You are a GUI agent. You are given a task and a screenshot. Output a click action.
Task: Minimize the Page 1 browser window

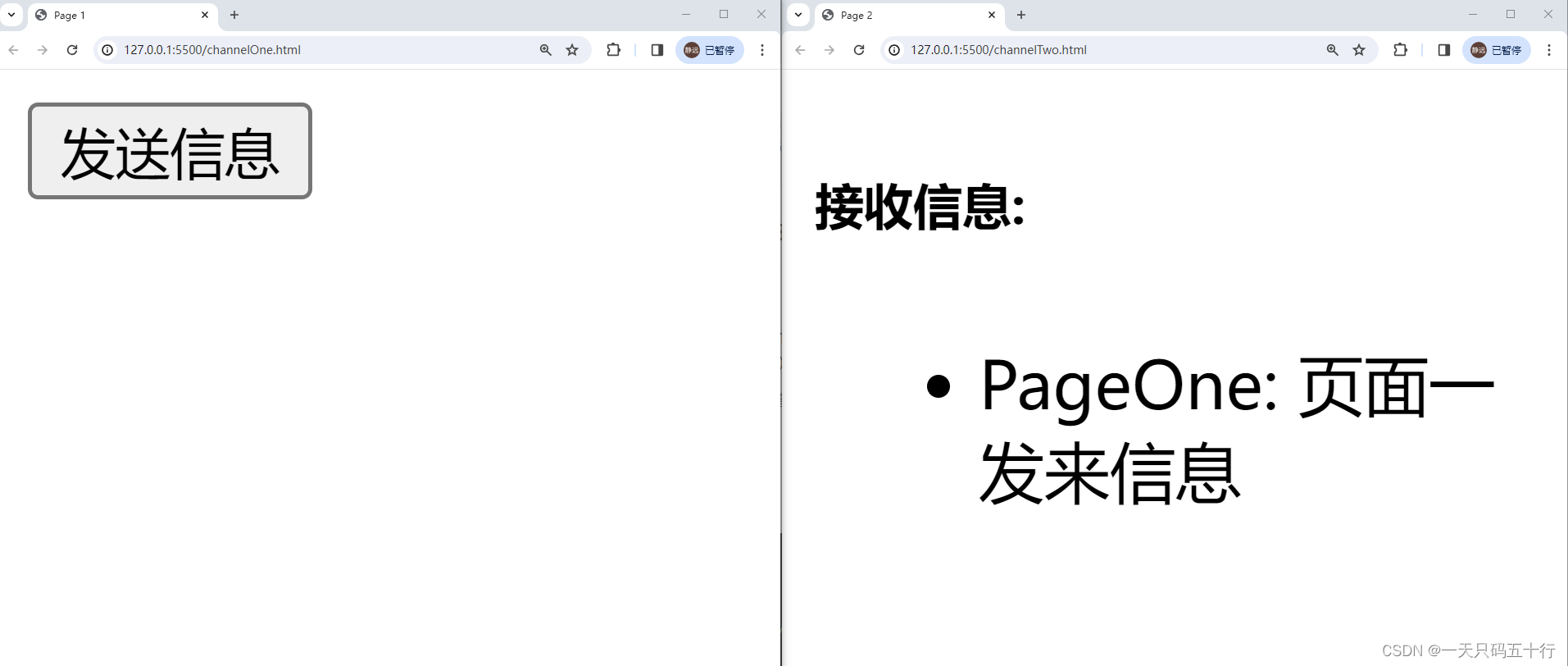coord(686,14)
